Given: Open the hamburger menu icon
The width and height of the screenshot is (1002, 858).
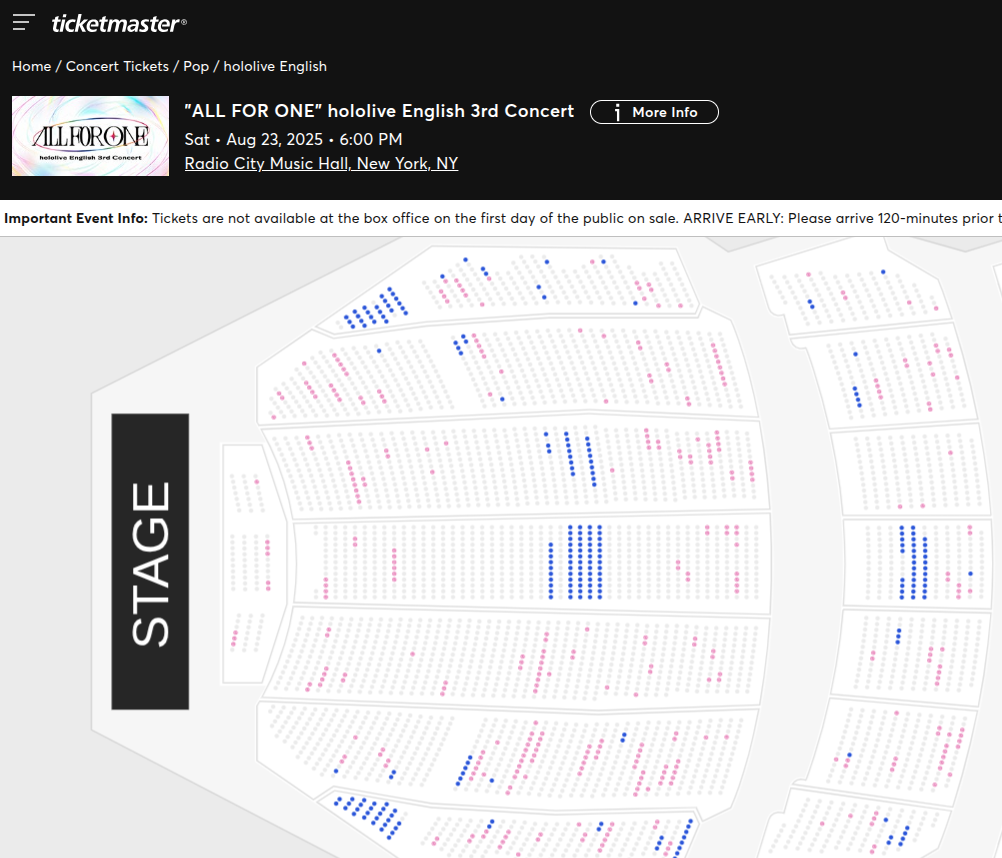Looking at the screenshot, I should coord(23,22).
